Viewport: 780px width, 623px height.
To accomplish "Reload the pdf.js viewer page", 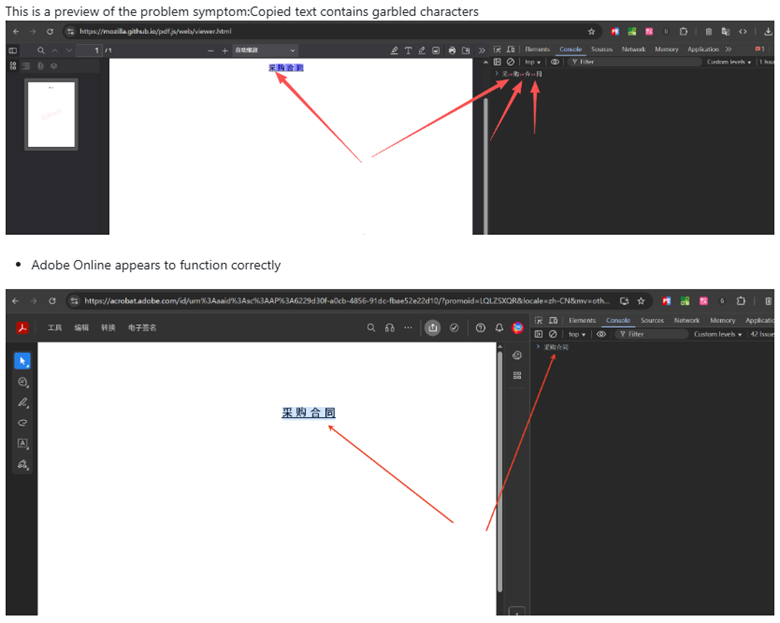I will tap(50, 31).
